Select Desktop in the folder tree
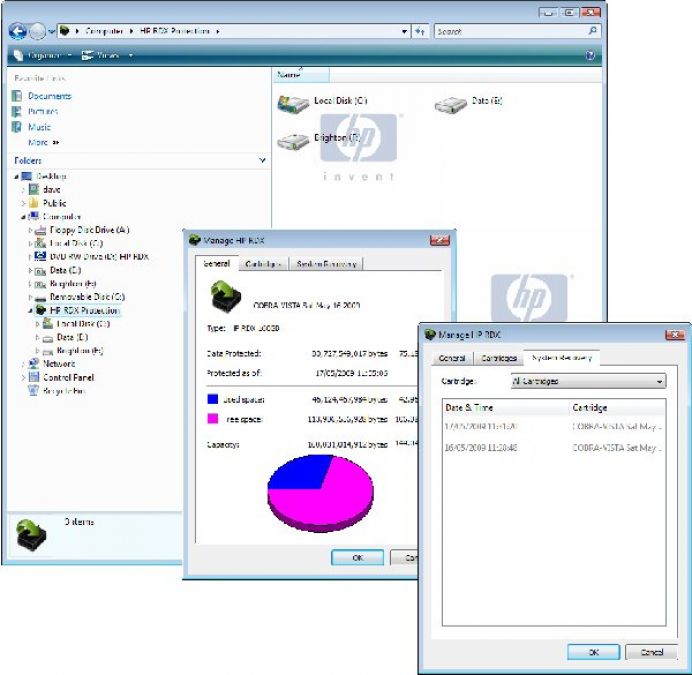 click(x=51, y=176)
